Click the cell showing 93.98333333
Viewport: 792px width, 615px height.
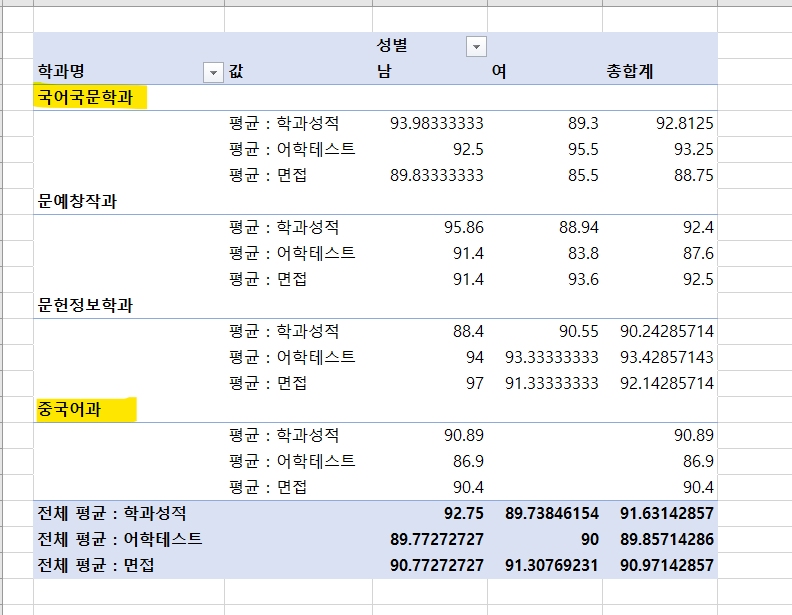(437, 123)
